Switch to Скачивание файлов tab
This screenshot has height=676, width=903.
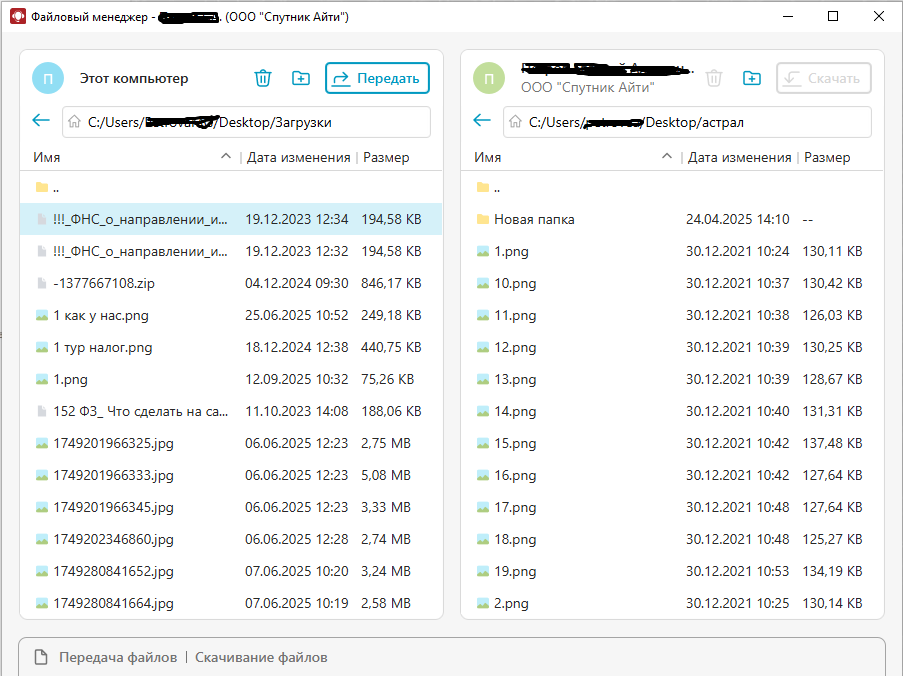(261, 657)
